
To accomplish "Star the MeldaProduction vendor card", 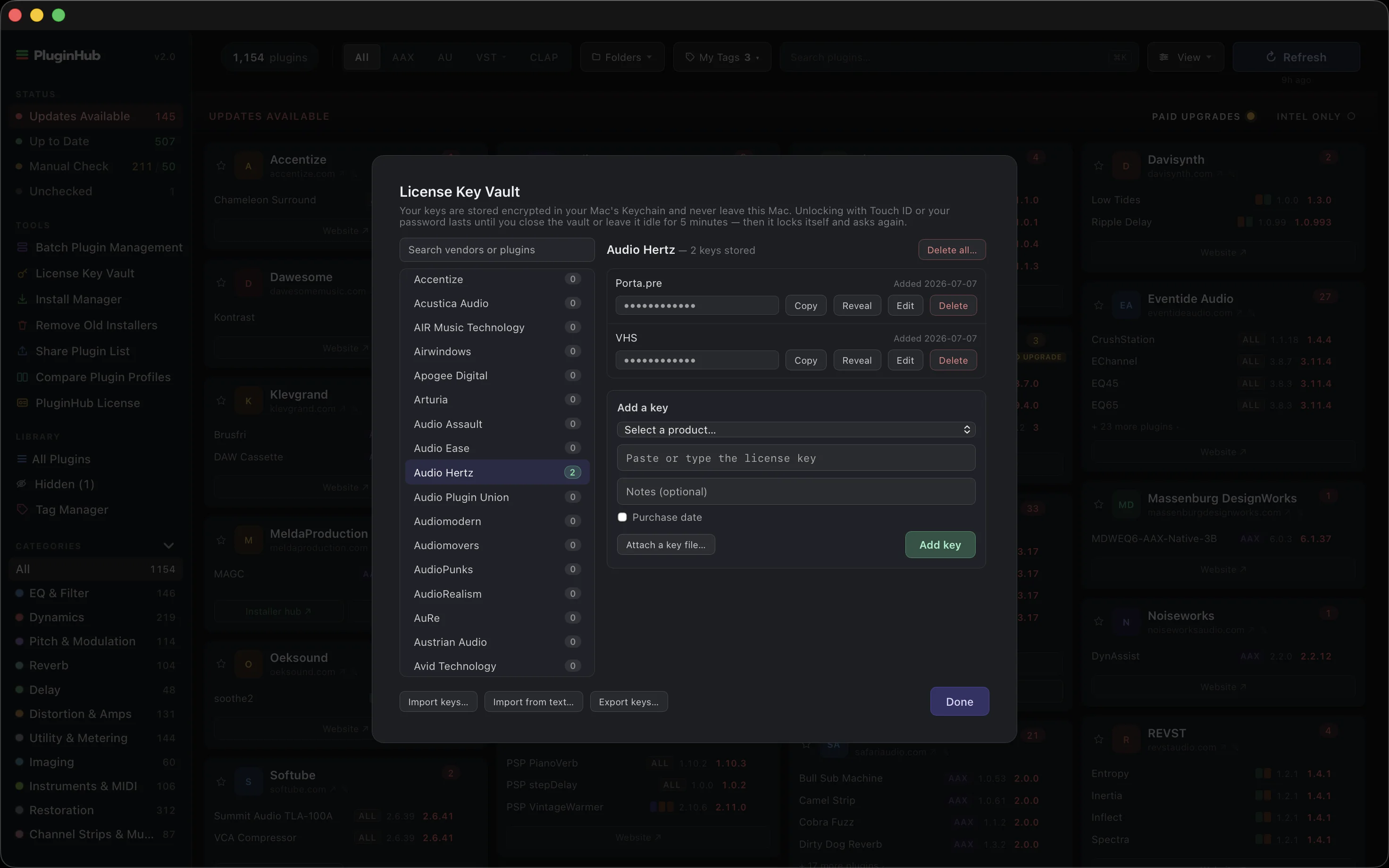I will point(221,540).
